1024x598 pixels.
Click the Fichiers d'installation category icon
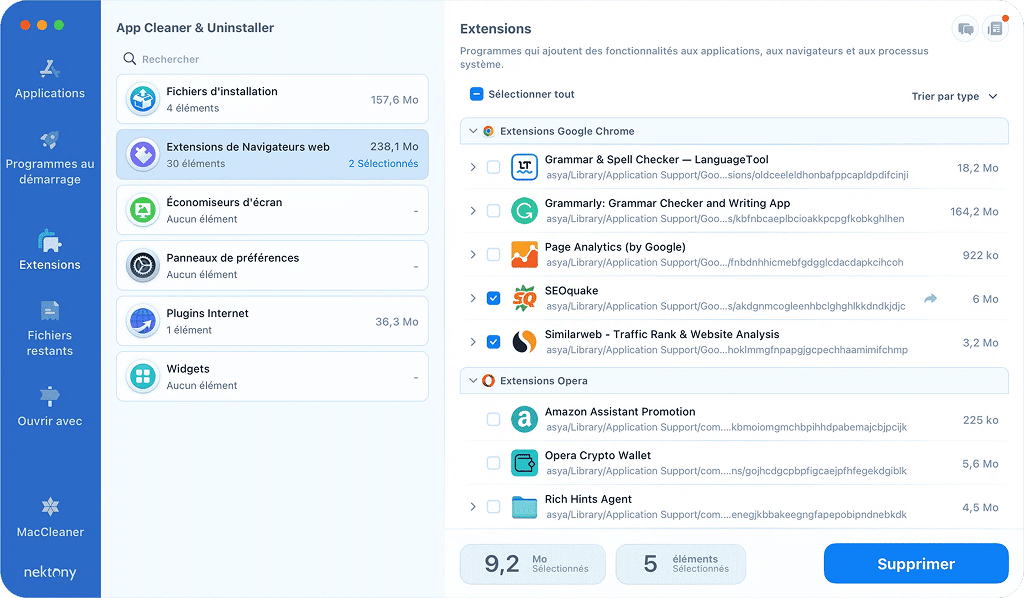pos(142,99)
